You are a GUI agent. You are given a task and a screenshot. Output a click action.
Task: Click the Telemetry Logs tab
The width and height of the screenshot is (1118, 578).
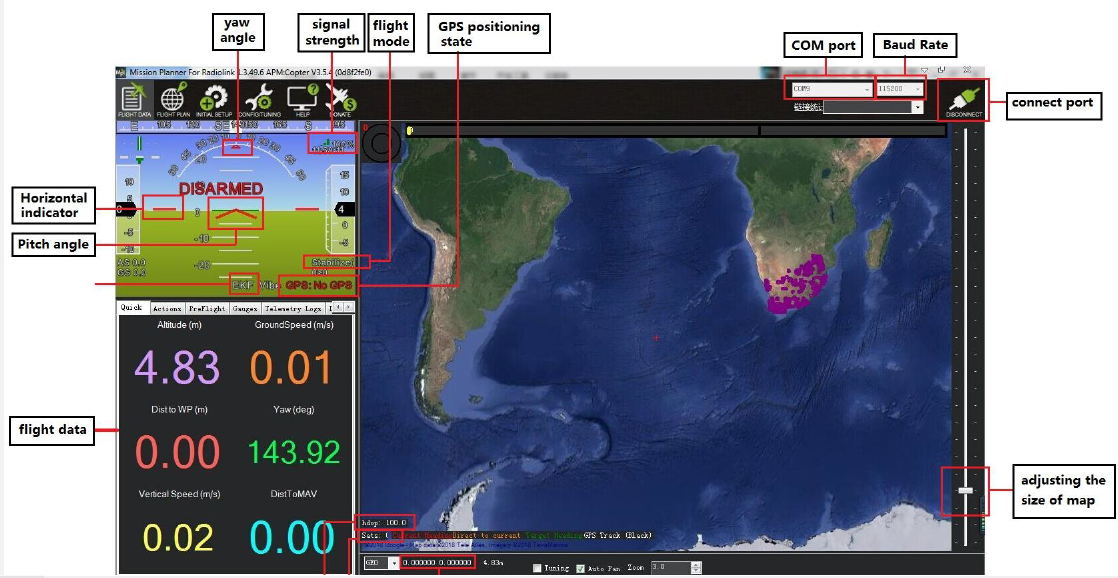(295, 308)
